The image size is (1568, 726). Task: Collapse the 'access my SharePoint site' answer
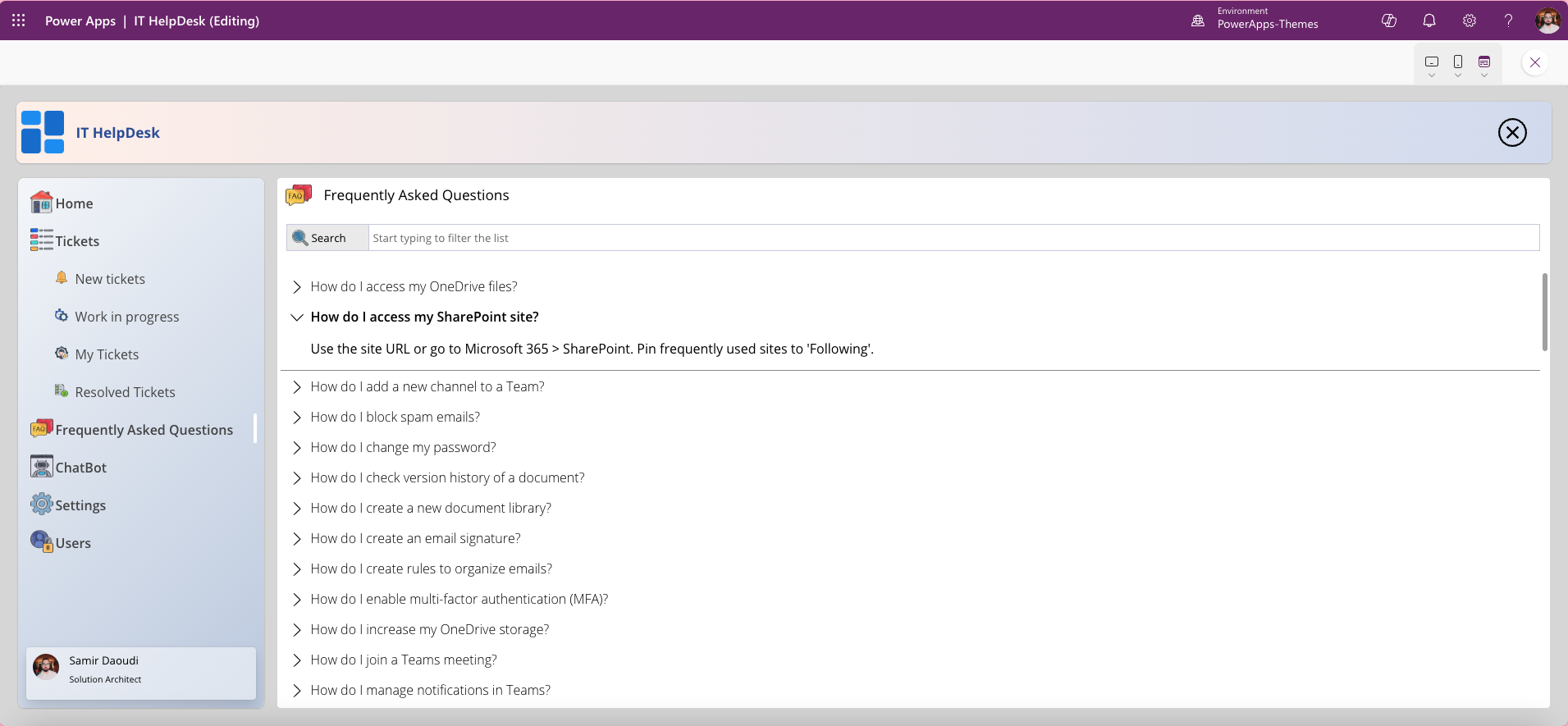click(297, 317)
